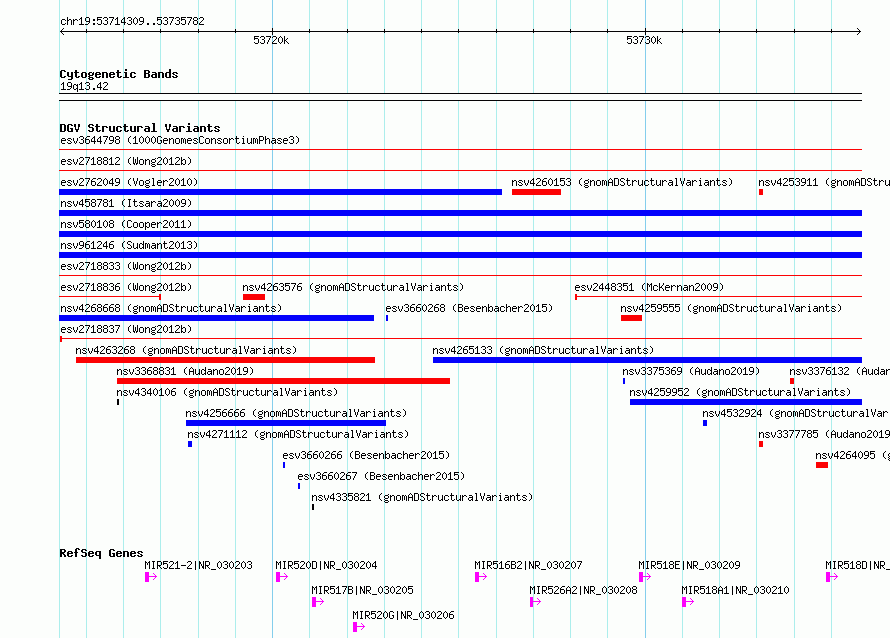The width and height of the screenshot is (890, 638).
Task: Select the red nsv4264095 variant marker
Action: (x=821, y=465)
